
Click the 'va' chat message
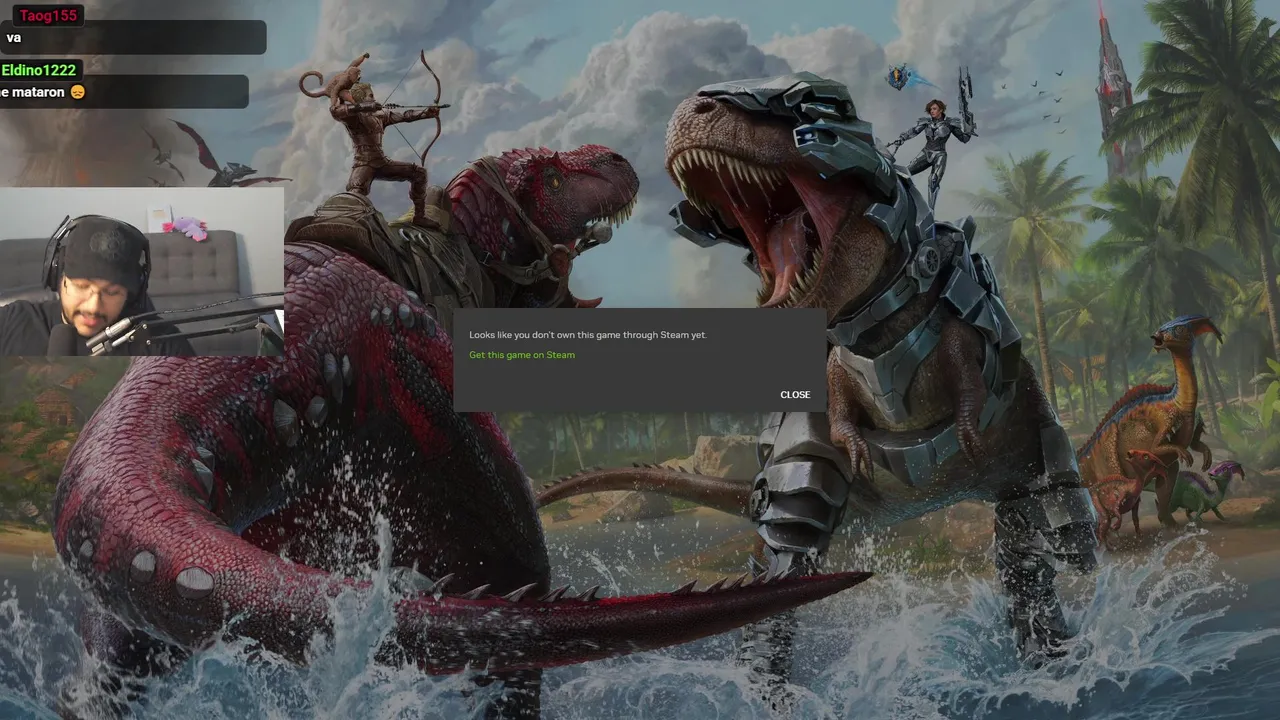coord(133,38)
